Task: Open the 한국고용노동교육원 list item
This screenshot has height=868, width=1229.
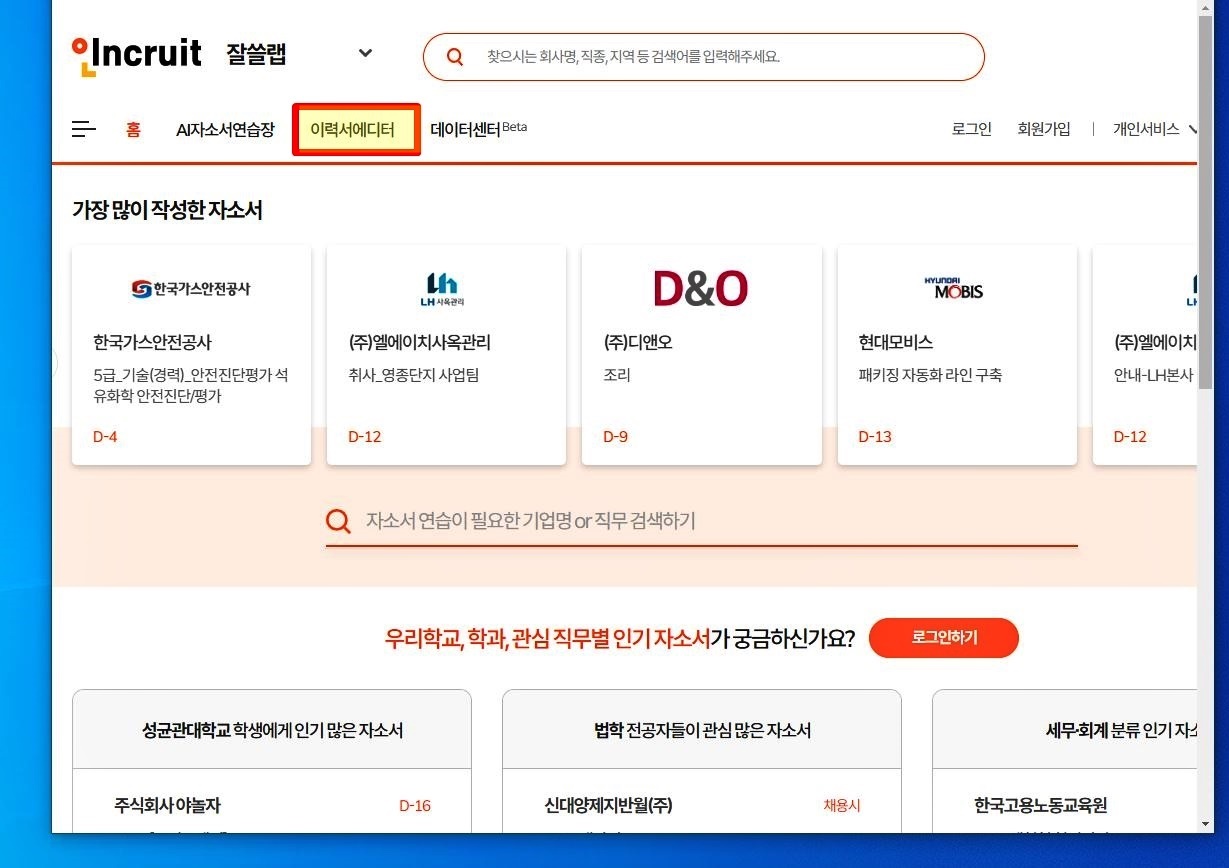Action: pos(1040,806)
